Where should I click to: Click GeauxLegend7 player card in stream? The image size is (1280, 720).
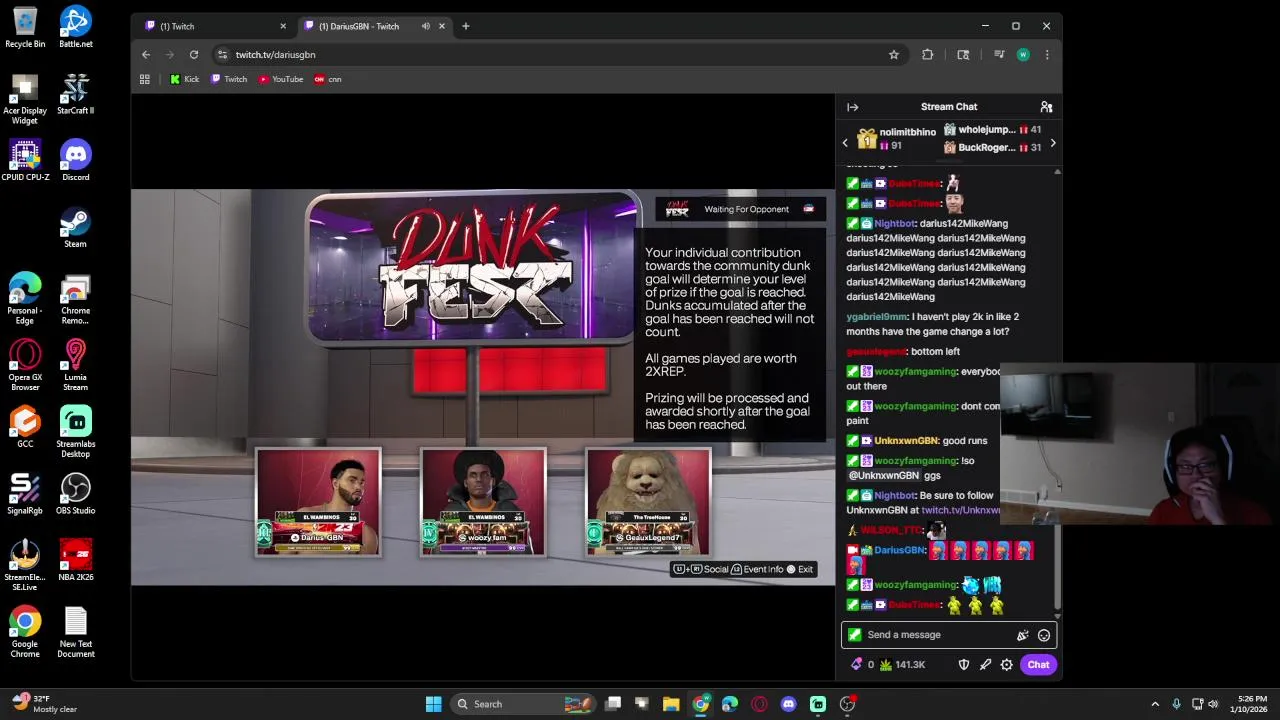(x=648, y=502)
